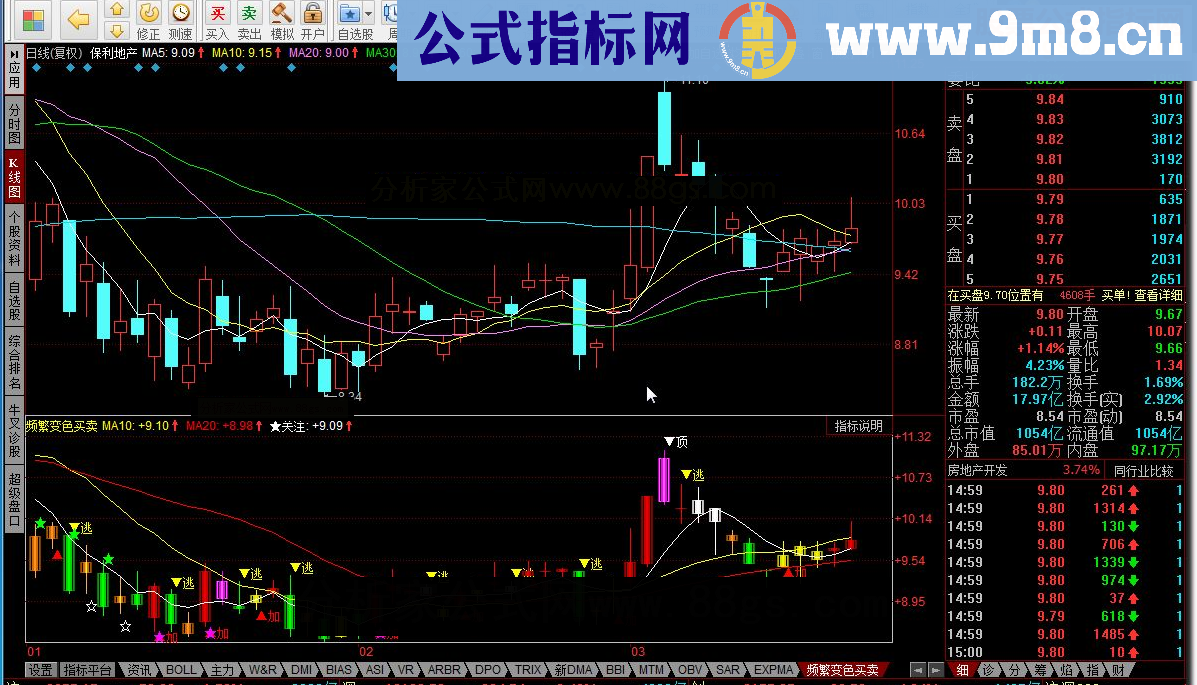
Task: Switch to the 分时图 sidebar tab
Action: [x=14, y=123]
